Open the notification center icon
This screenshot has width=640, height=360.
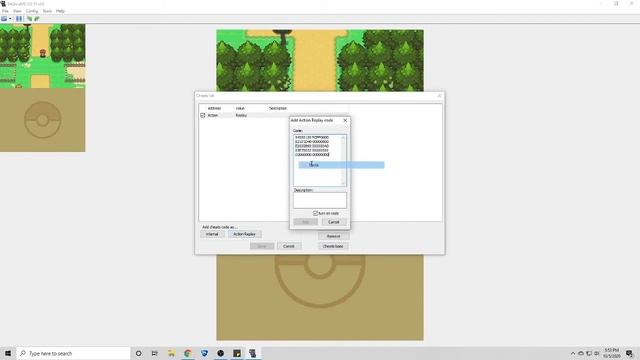pyautogui.click(x=629, y=353)
